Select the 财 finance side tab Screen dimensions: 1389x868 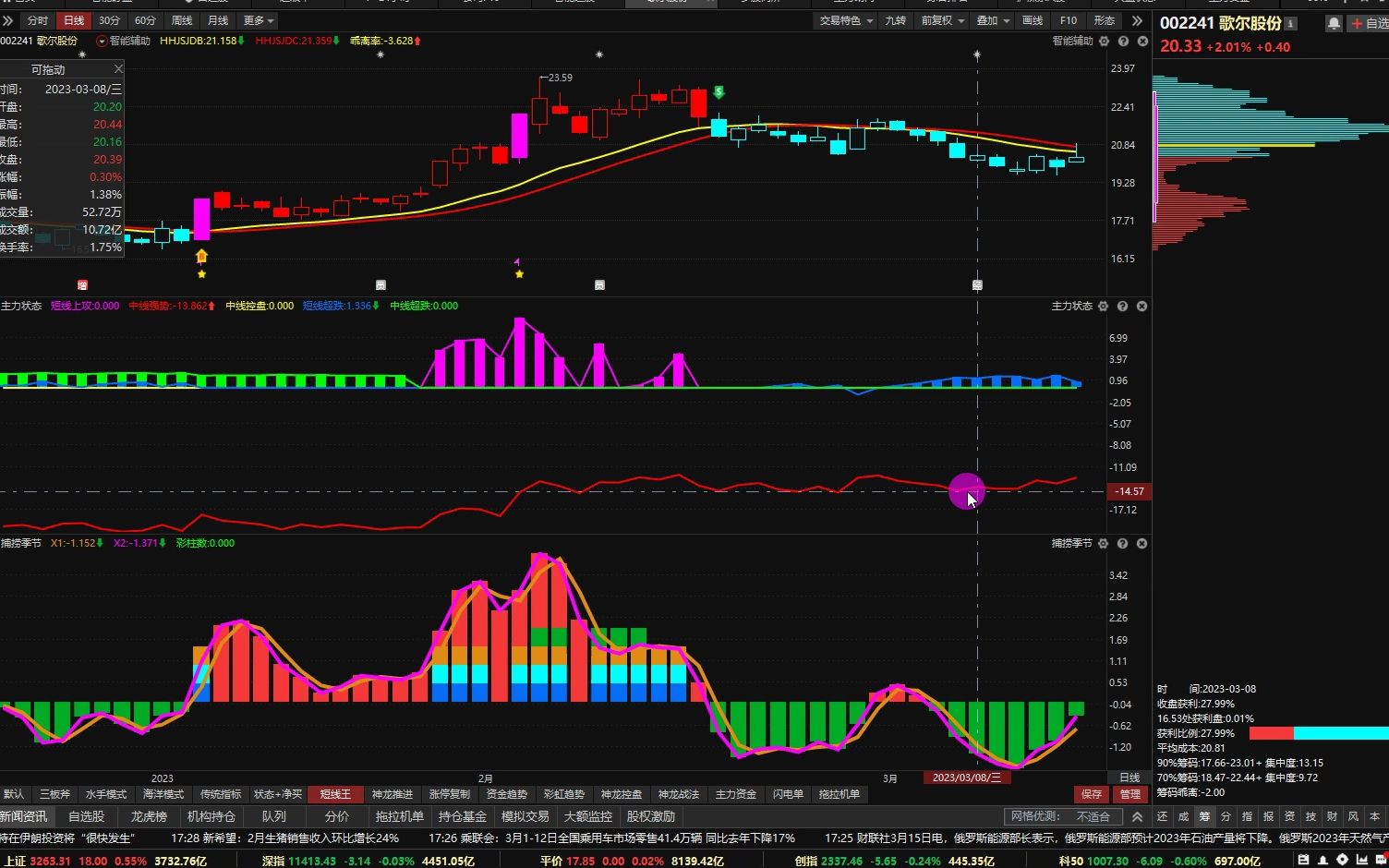click(1332, 817)
